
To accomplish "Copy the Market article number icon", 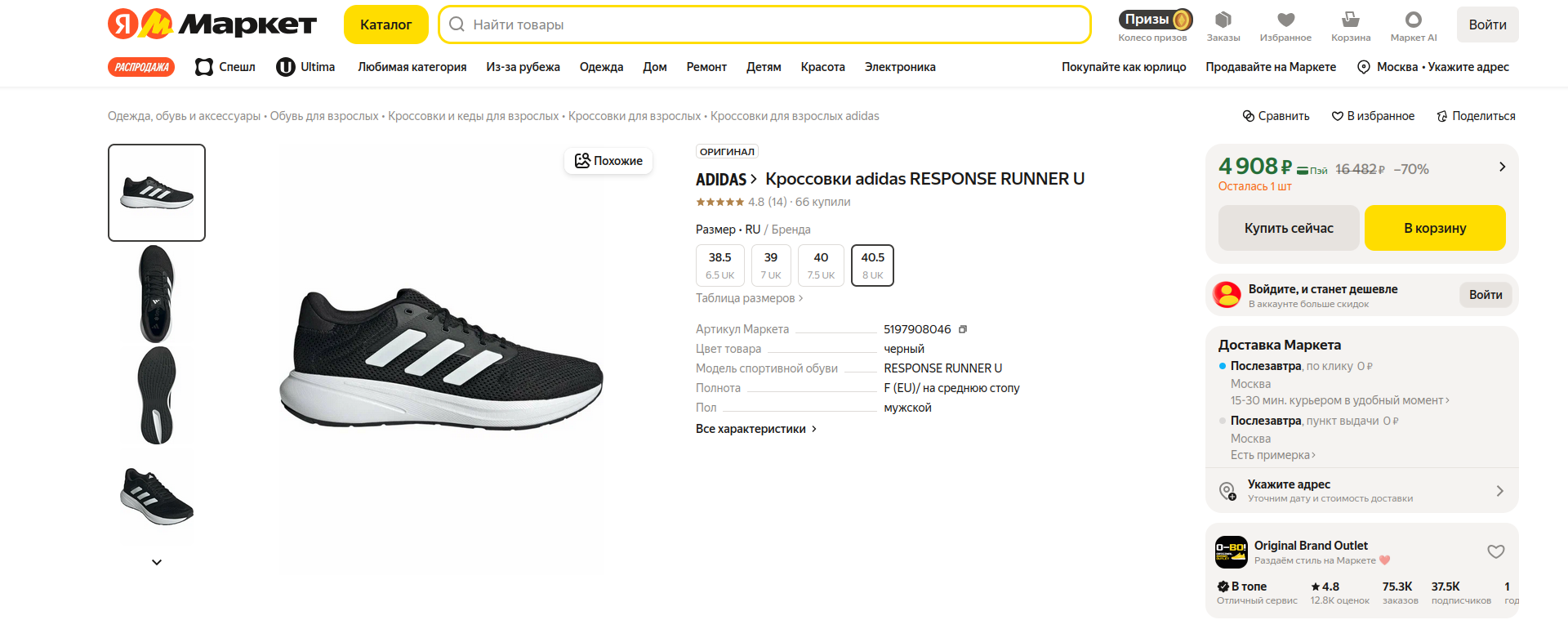I will (x=963, y=329).
